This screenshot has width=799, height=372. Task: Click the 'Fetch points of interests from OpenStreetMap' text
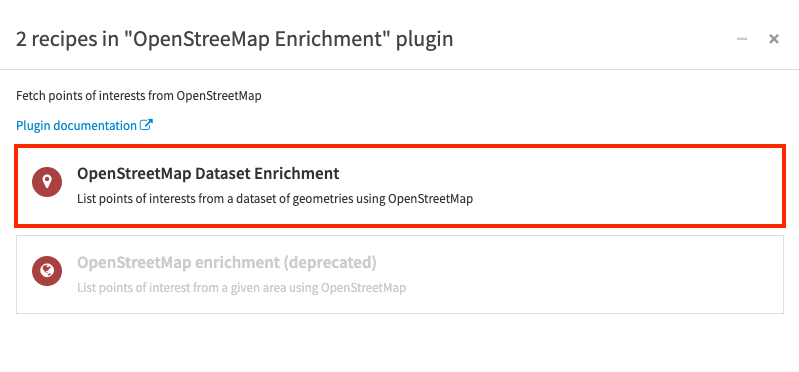[139, 96]
